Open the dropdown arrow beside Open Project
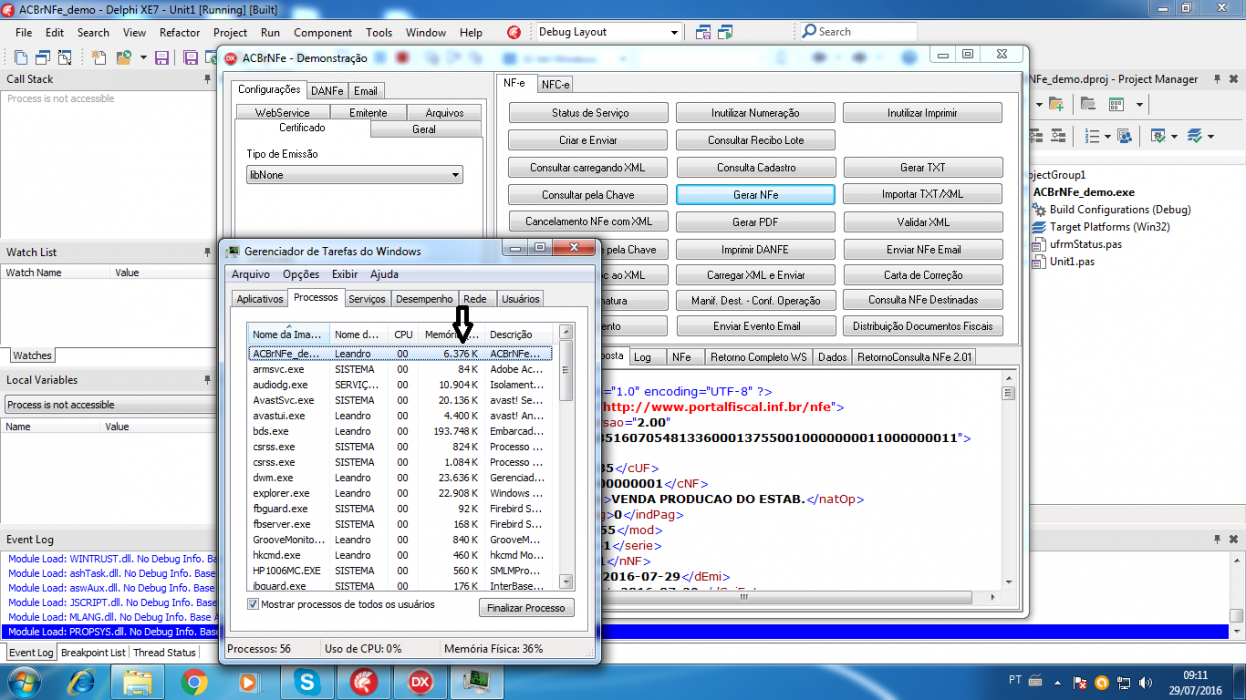The width and height of the screenshot is (1246, 700). (143, 58)
